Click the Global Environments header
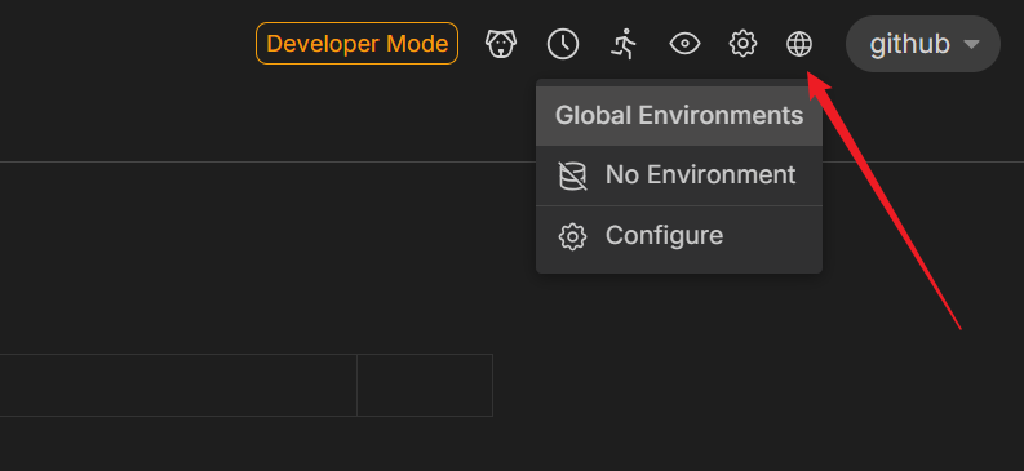The width and height of the screenshot is (1024, 471). [x=679, y=115]
